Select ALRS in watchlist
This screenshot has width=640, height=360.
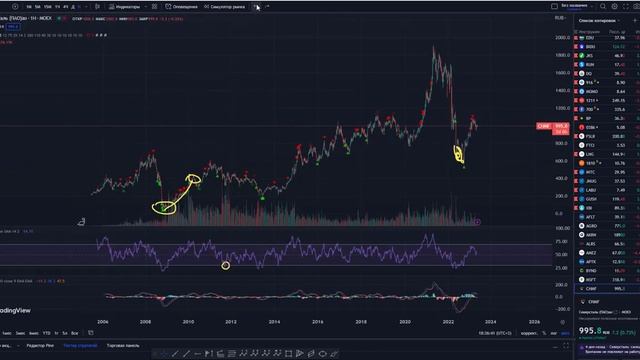pos(607,244)
